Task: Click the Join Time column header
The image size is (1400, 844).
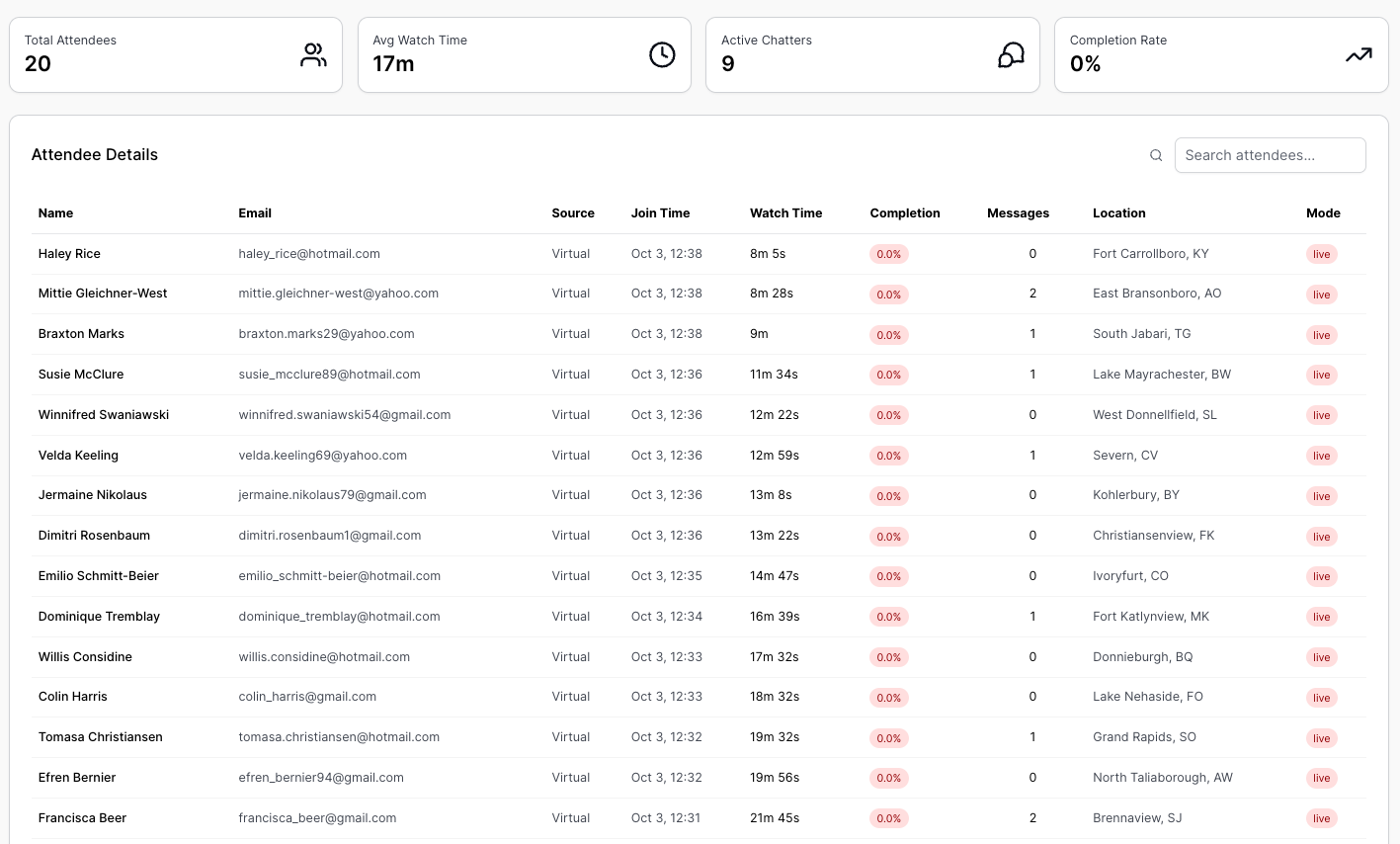Action: (660, 213)
